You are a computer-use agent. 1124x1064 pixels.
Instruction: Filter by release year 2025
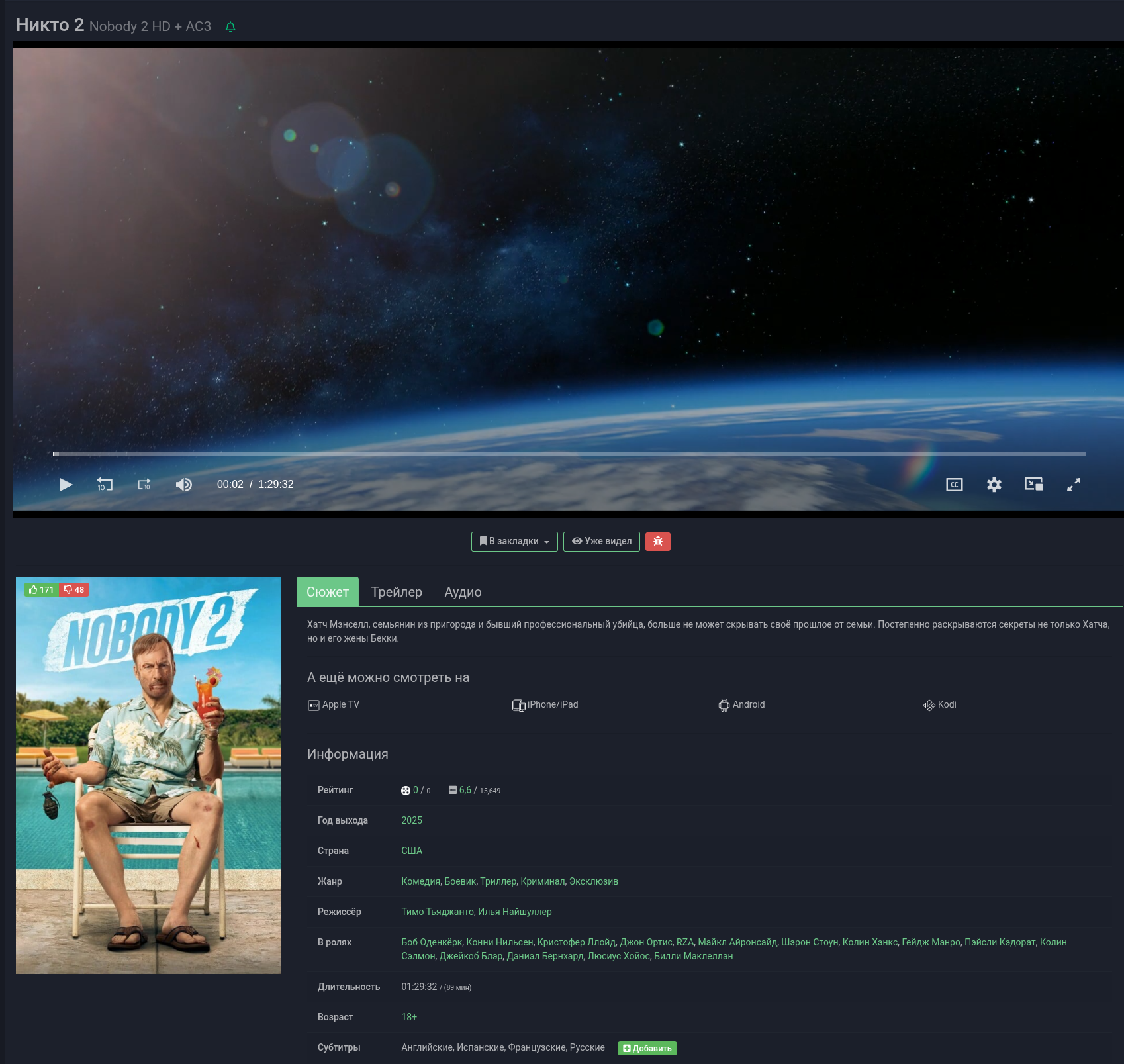412,820
